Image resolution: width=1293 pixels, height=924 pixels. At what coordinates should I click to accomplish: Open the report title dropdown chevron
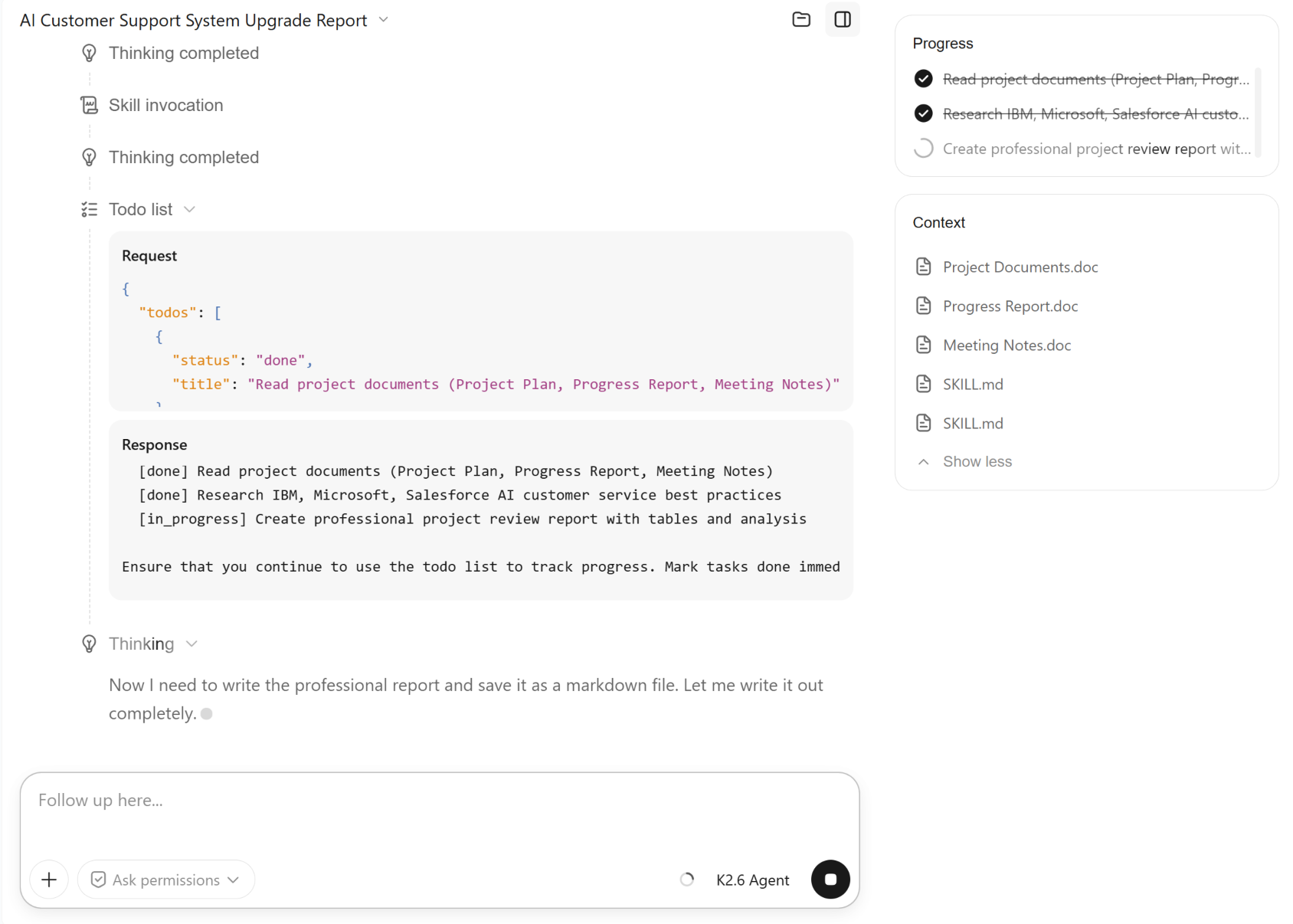[x=384, y=19]
